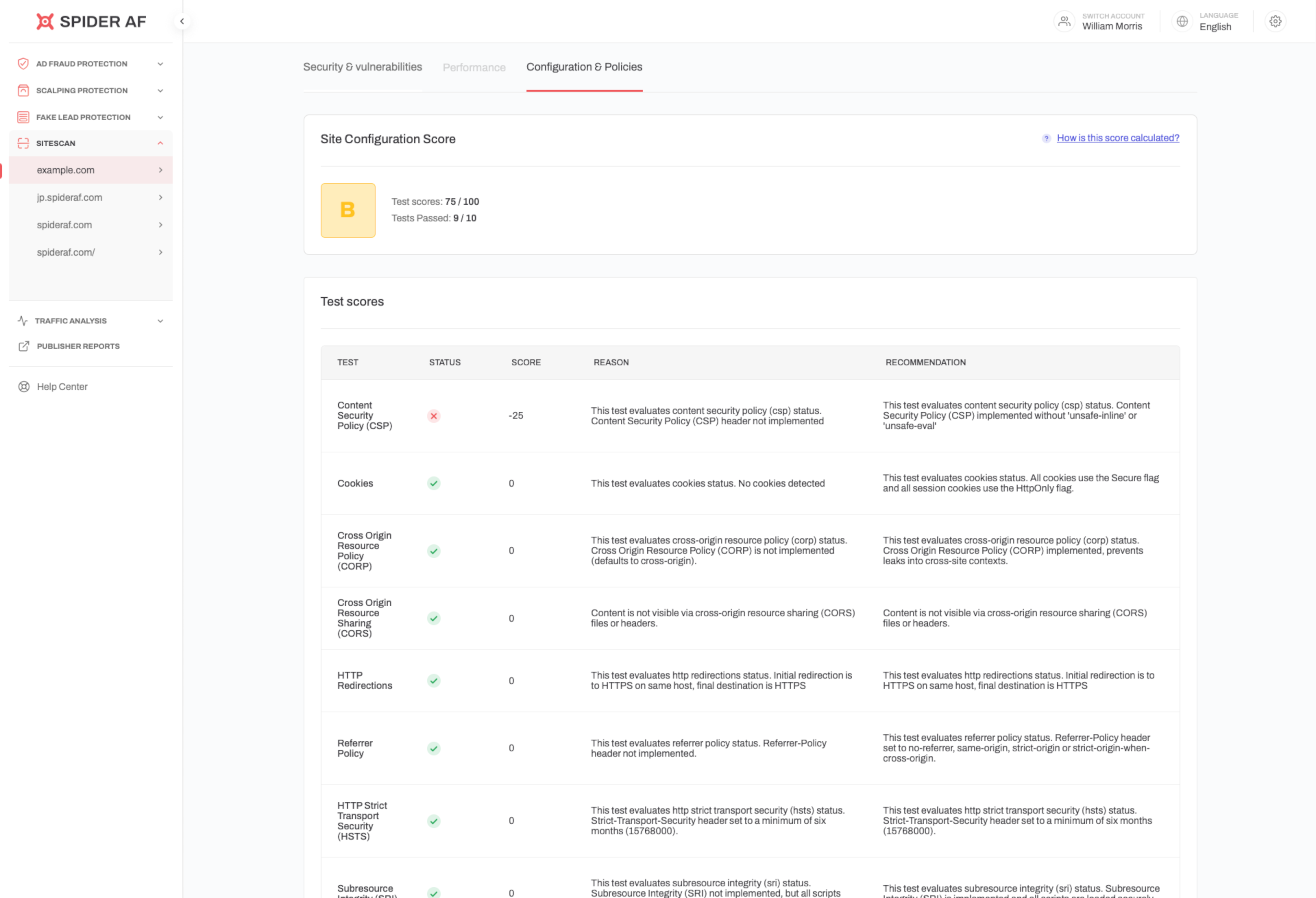Image resolution: width=1316 pixels, height=898 pixels.
Task: Click 'Site Configuration Score' heading
Action: coord(388,139)
